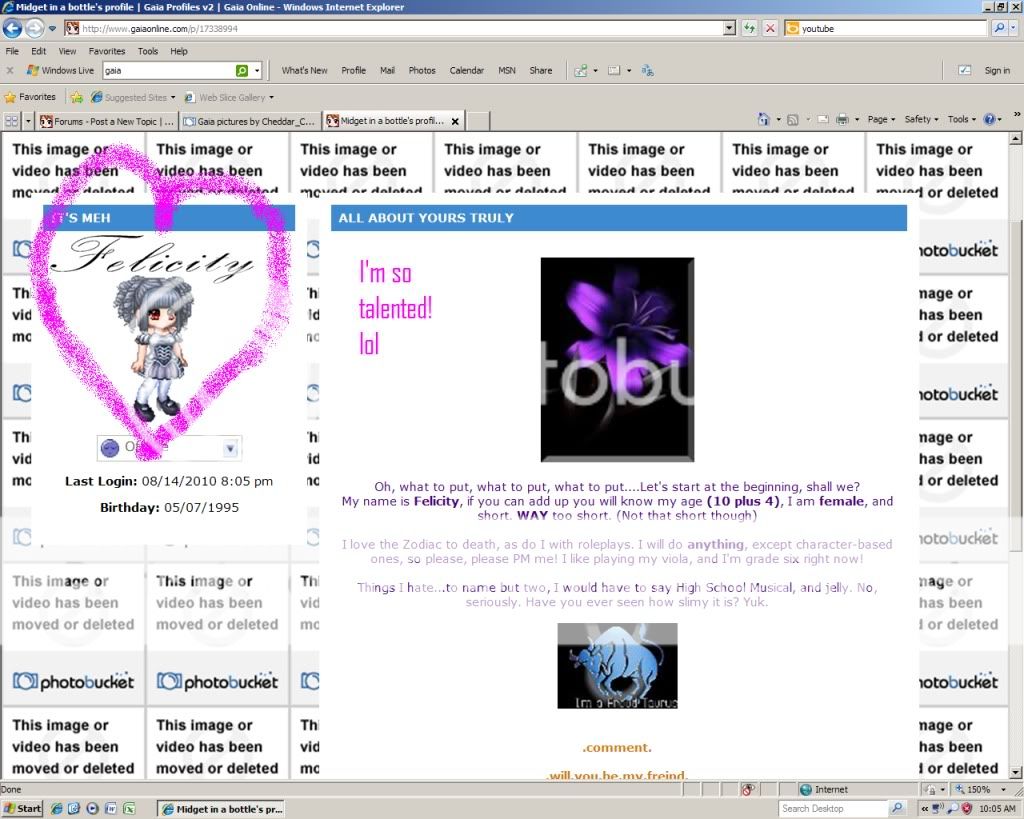Switch to Forums - Post a New Topic tab
Screen dimensions: 1024x819
click(x=107, y=121)
